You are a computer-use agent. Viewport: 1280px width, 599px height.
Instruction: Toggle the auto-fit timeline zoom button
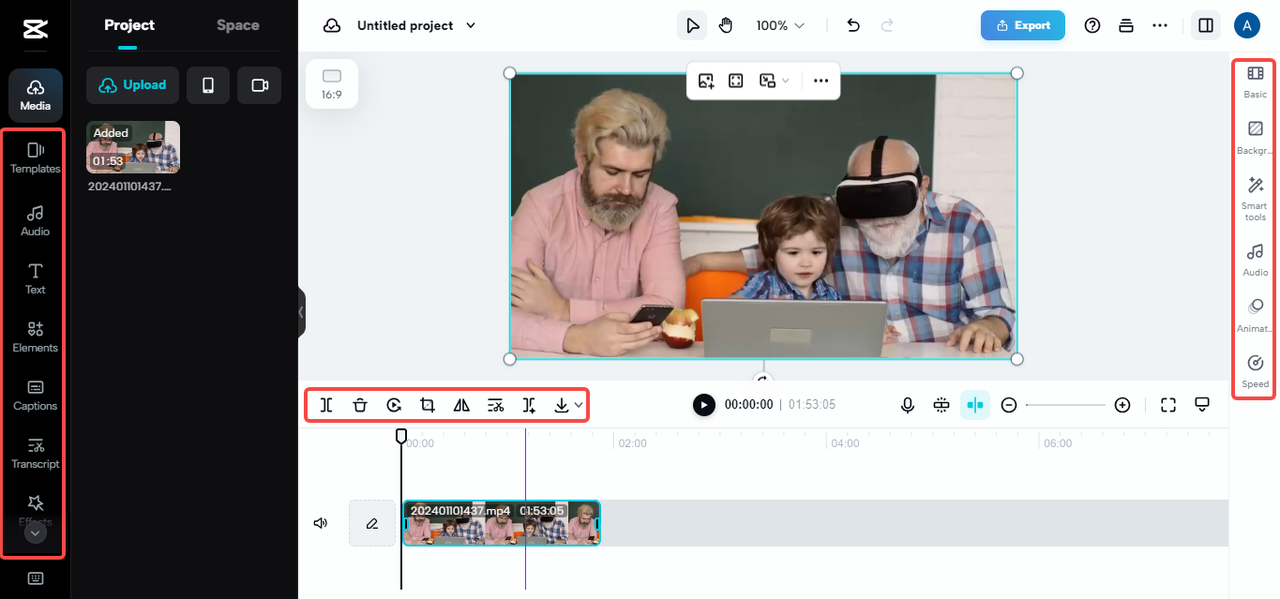tap(975, 405)
